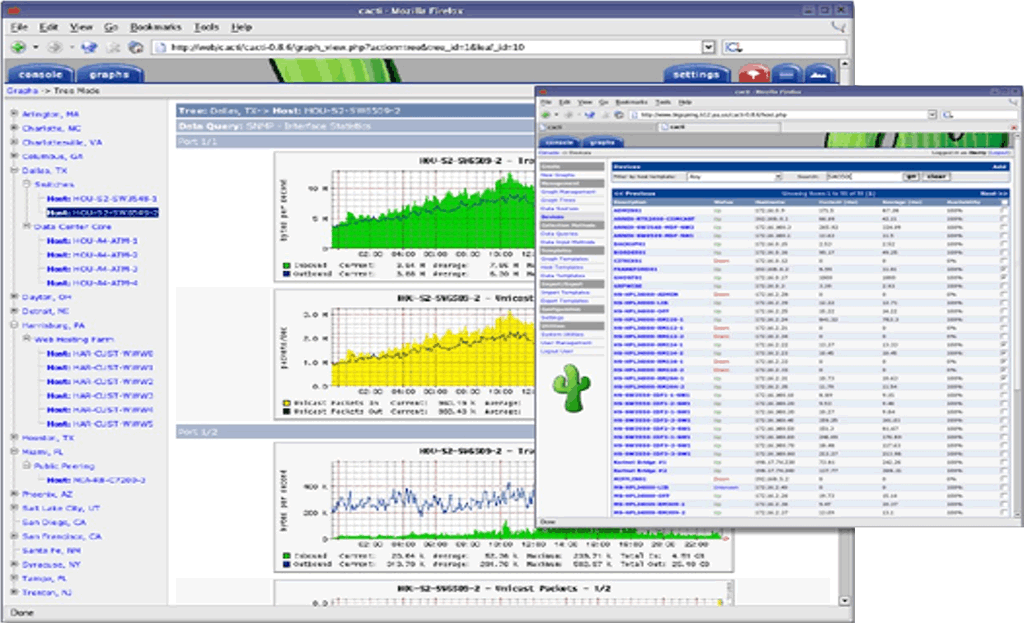Click the red tree view mode icon
The image size is (1024, 623).
tap(754, 75)
